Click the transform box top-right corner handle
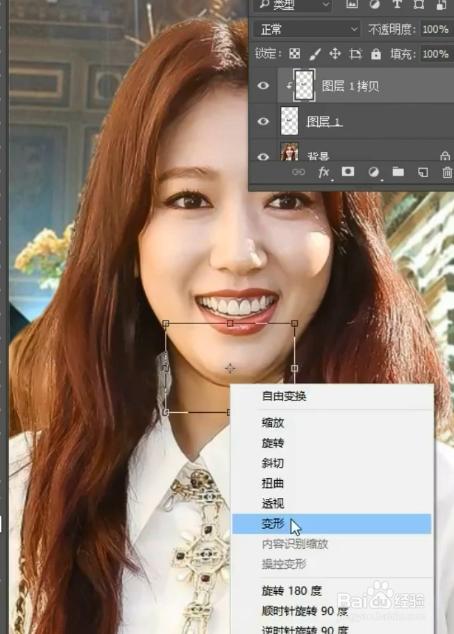This screenshot has width=454, height=634. tap(294, 323)
